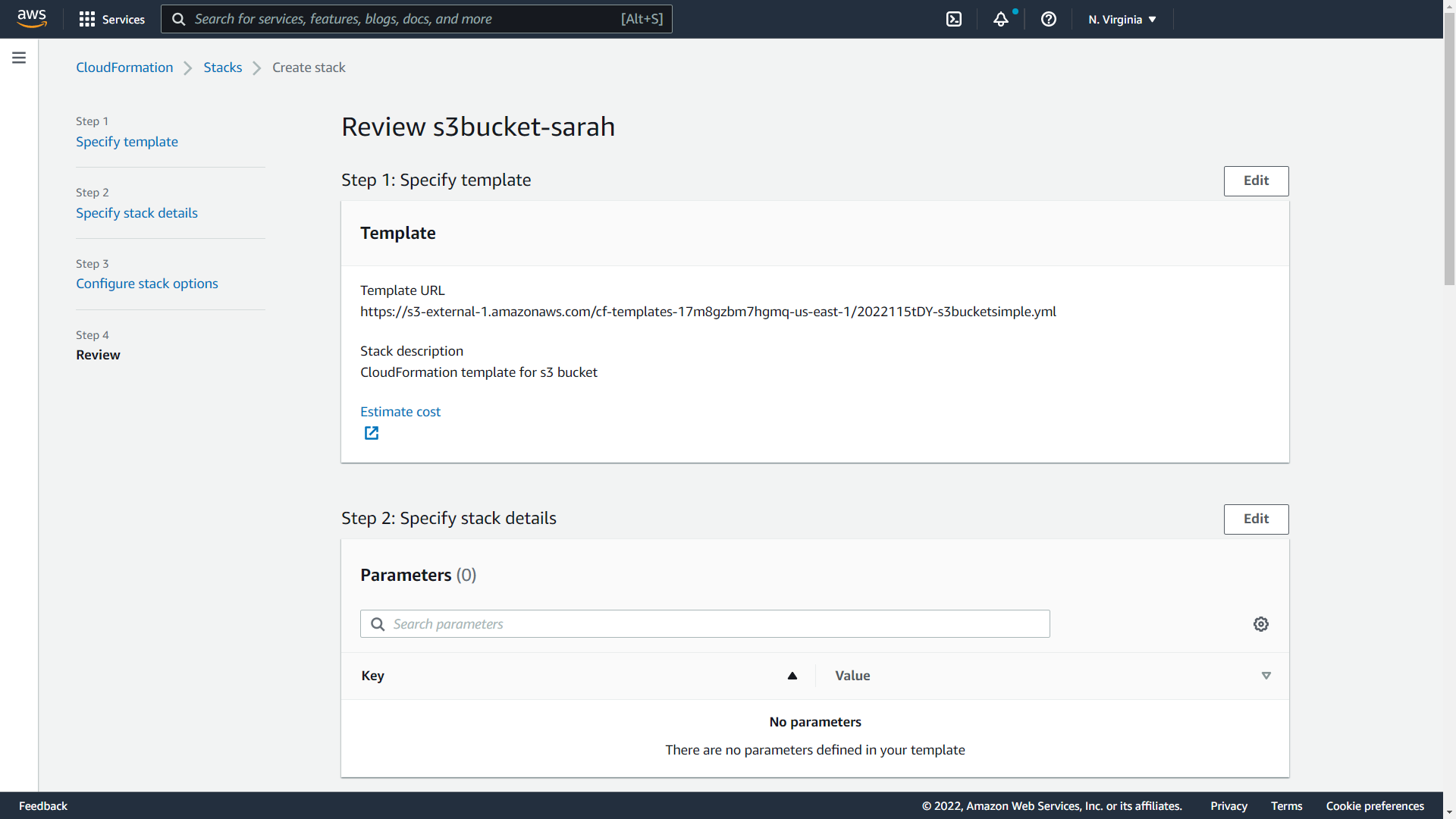Image resolution: width=1456 pixels, height=819 pixels.
Task: Open the Estimate cost link
Action: tap(400, 411)
